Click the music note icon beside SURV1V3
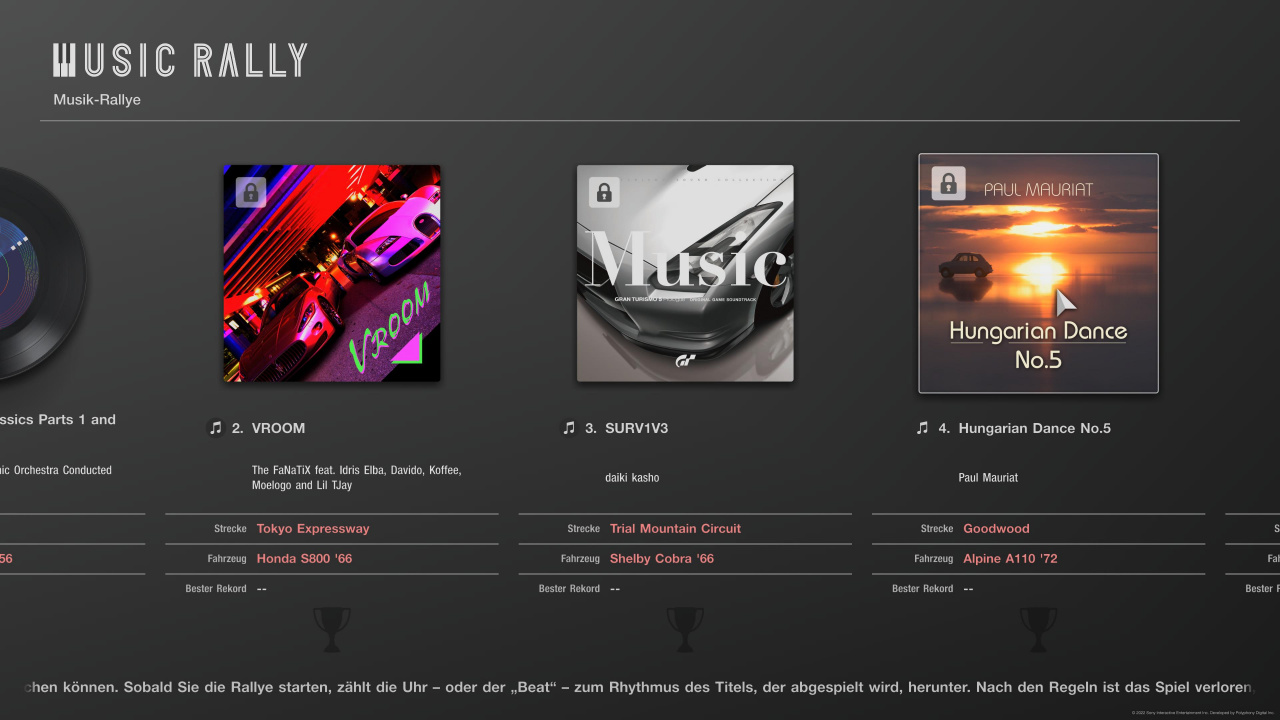 pyautogui.click(x=569, y=428)
